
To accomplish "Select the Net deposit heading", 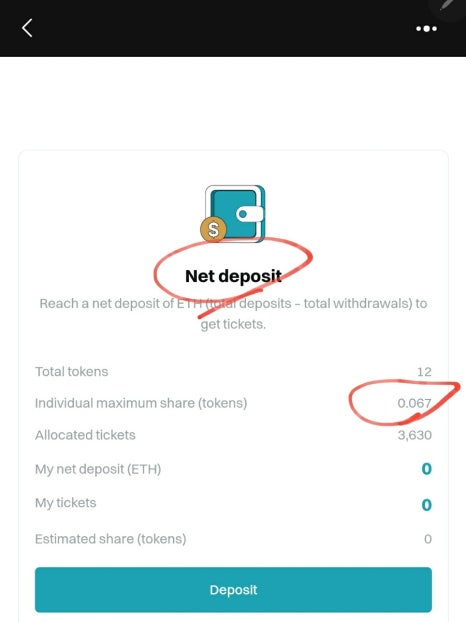I will [233, 276].
